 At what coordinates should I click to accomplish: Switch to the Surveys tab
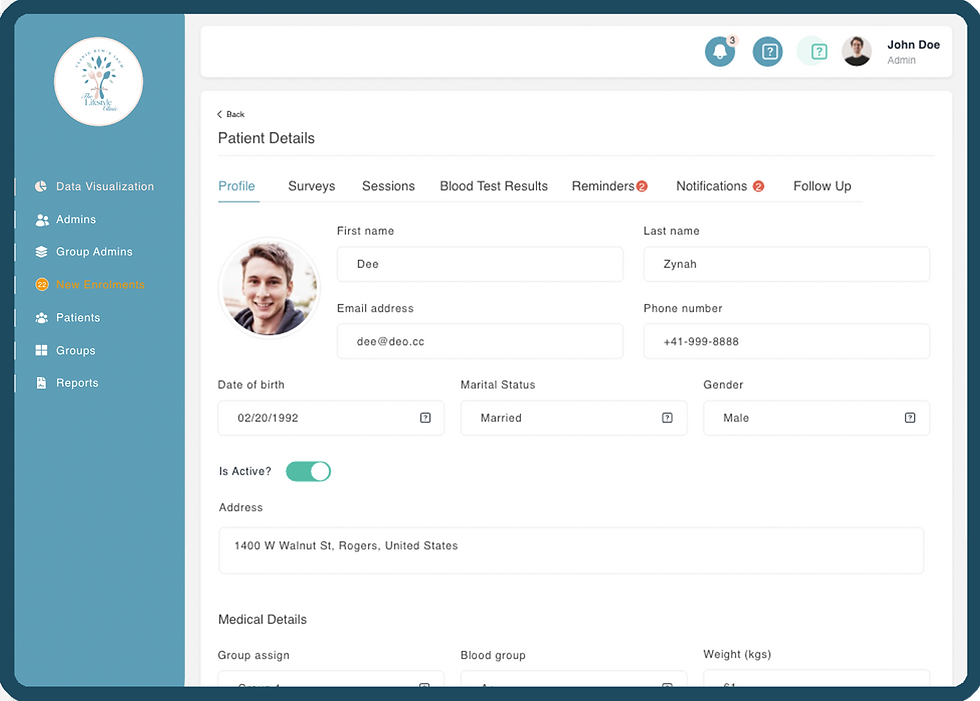[311, 186]
